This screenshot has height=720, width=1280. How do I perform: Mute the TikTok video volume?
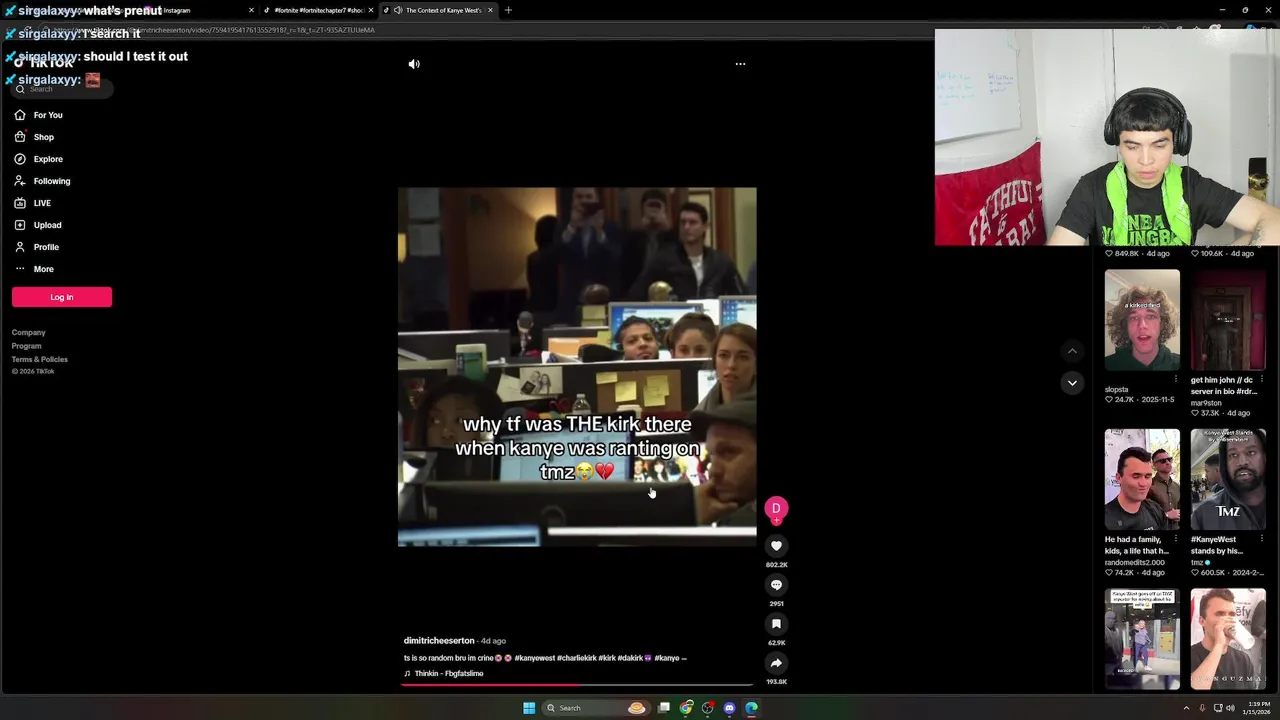[x=414, y=64]
